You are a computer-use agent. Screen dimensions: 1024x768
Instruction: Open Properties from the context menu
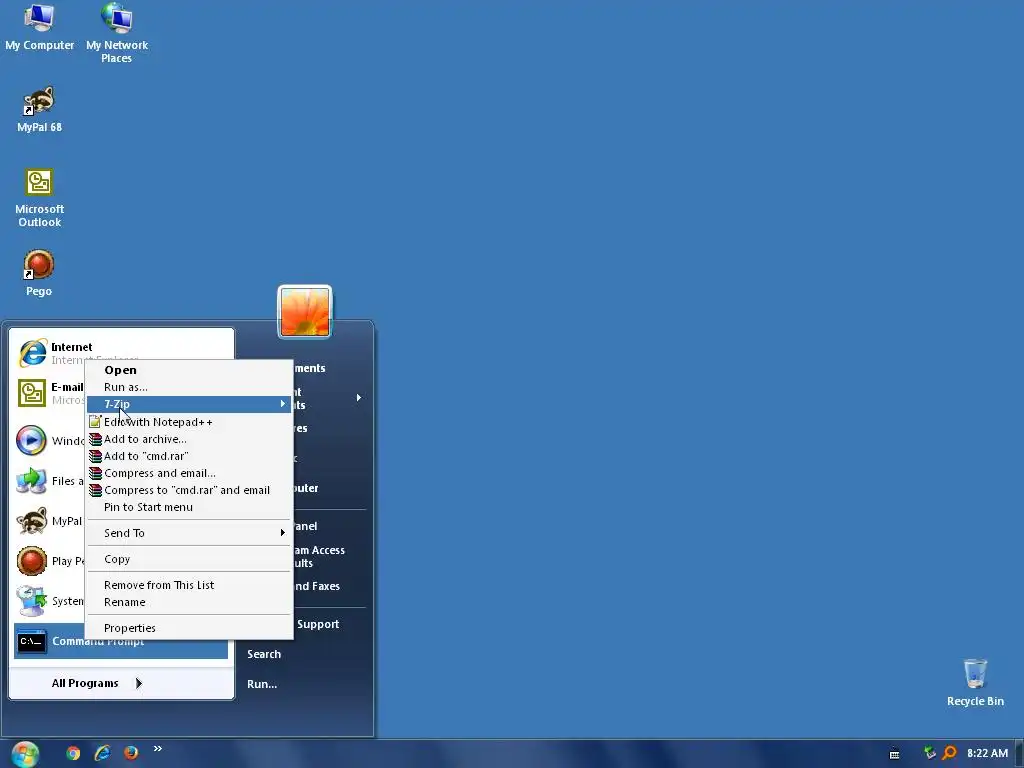point(189,628)
